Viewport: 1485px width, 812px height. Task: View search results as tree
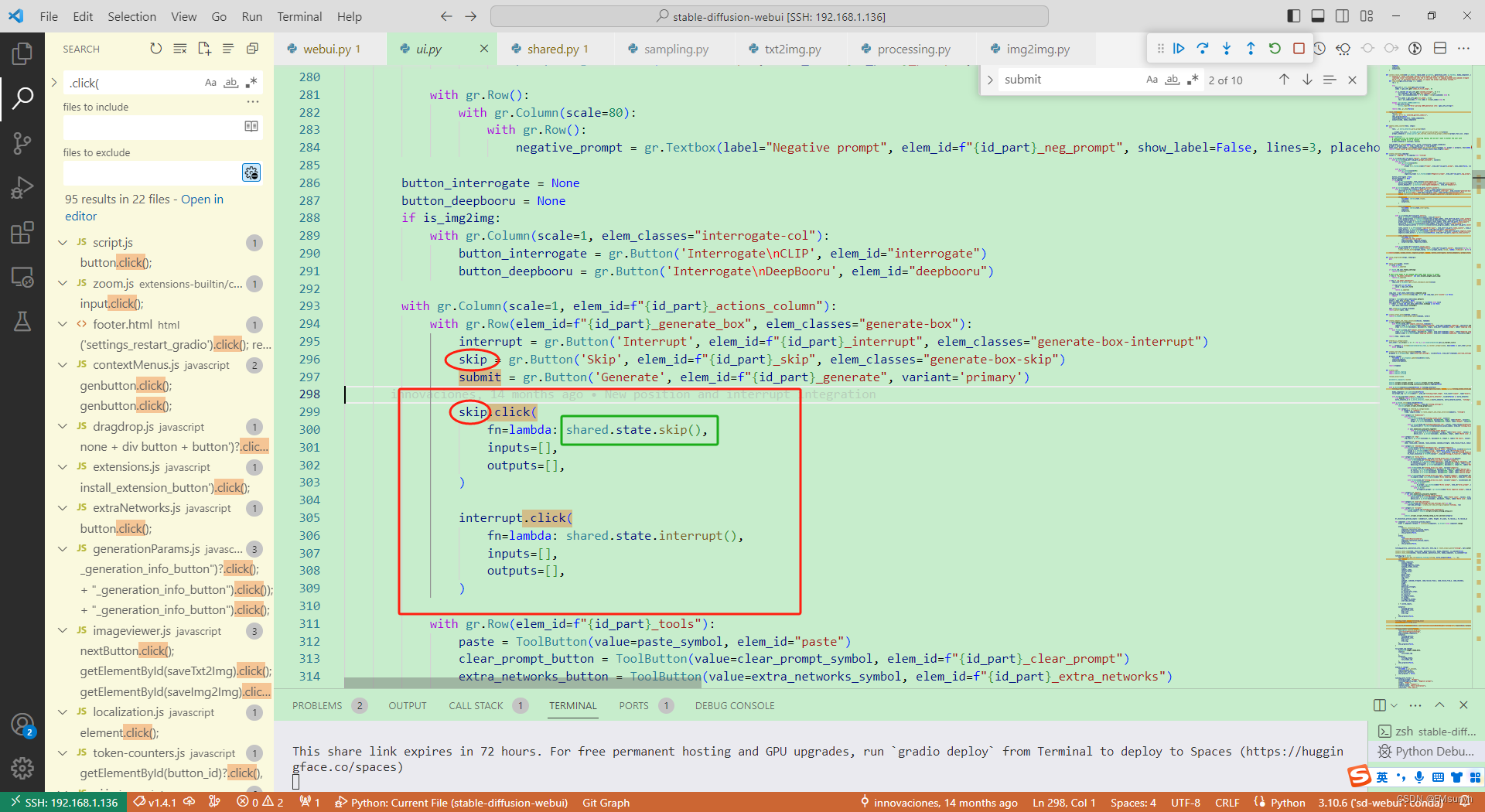[x=228, y=49]
